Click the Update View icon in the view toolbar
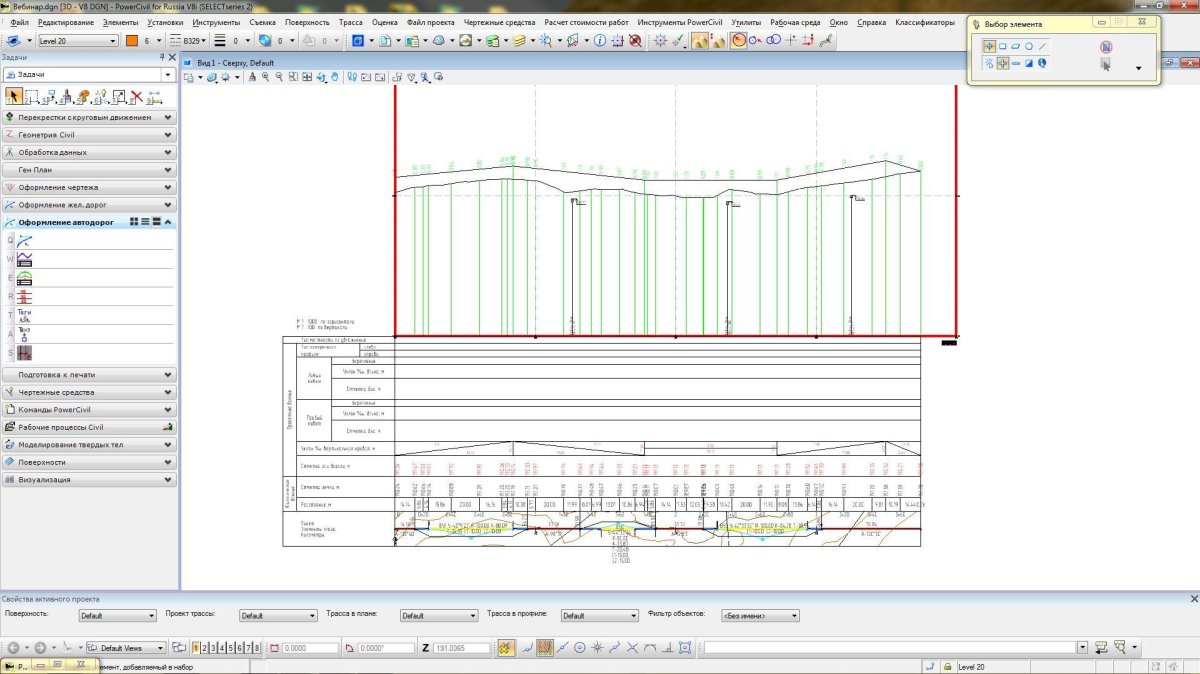 (x=252, y=77)
